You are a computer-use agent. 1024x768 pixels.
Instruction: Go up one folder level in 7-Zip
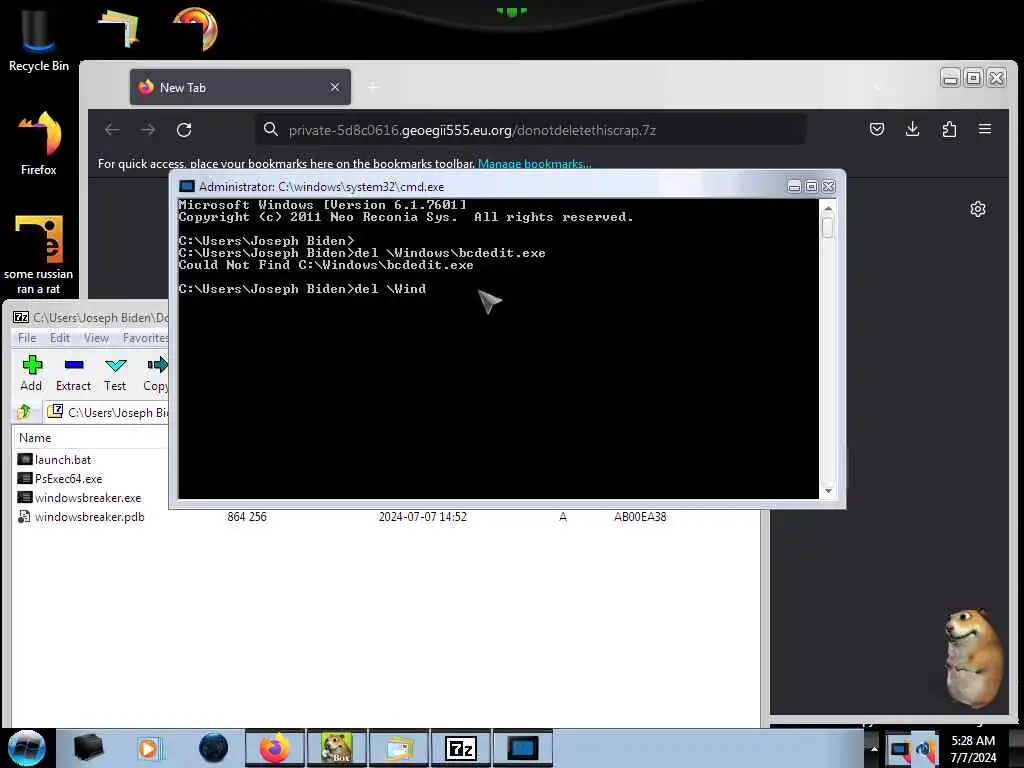(x=25, y=412)
